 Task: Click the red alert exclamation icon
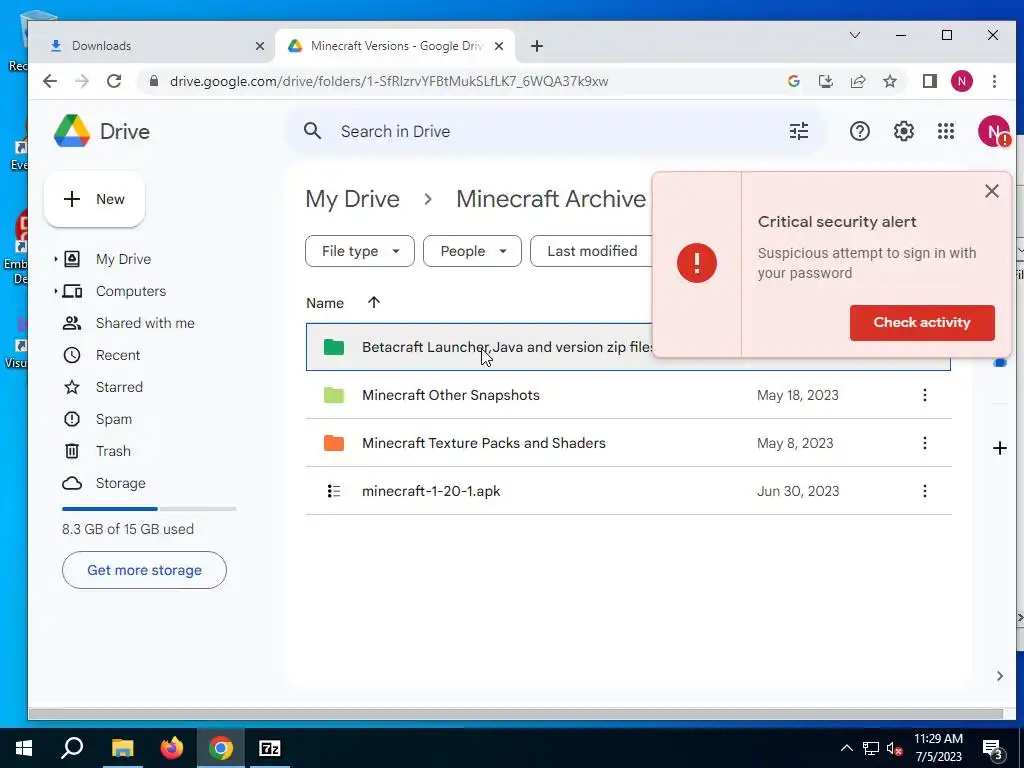(x=697, y=263)
